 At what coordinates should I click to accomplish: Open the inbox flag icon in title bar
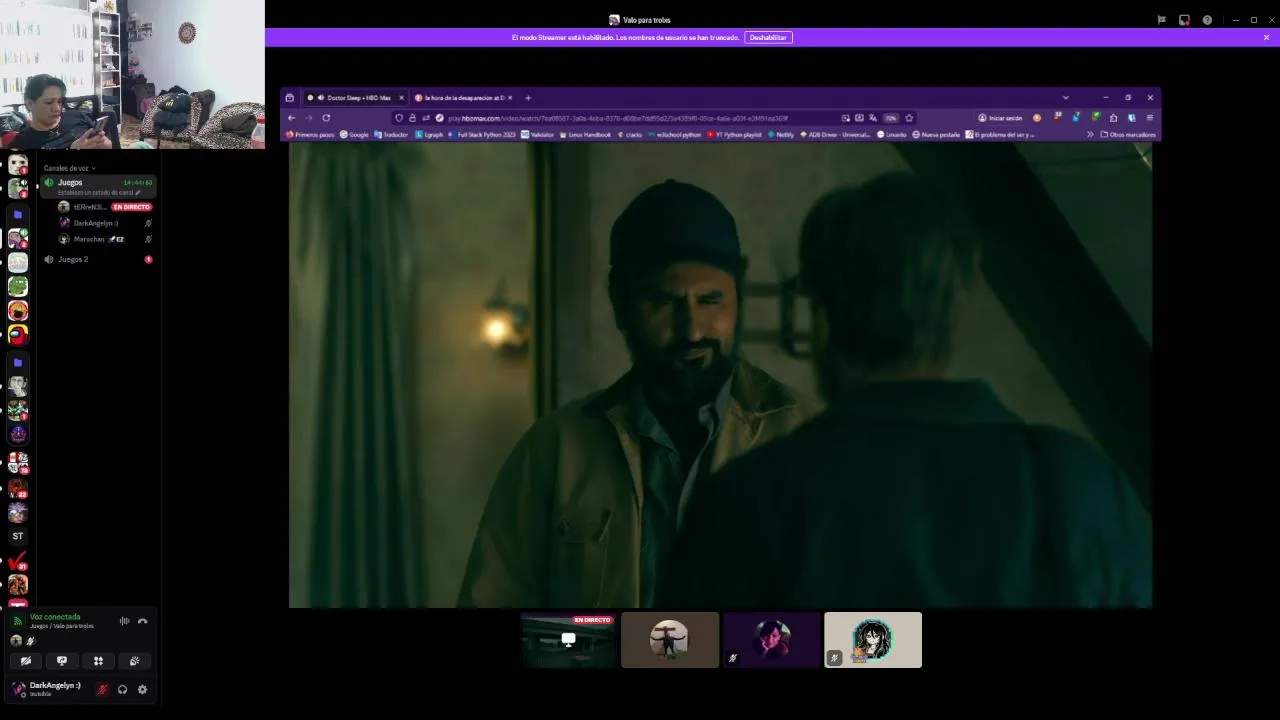pos(1161,20)
